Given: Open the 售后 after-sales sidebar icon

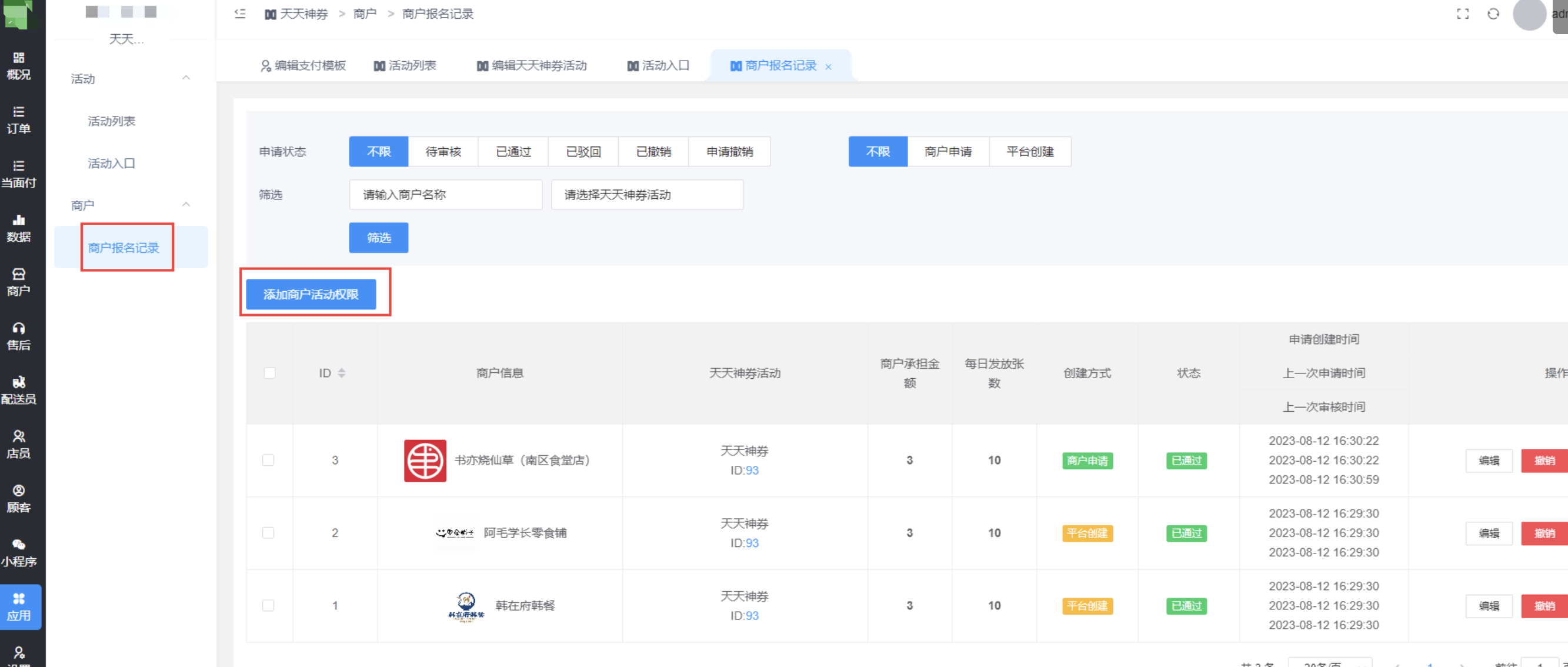Looking at the screenshot, I should [x=19, y=336].
